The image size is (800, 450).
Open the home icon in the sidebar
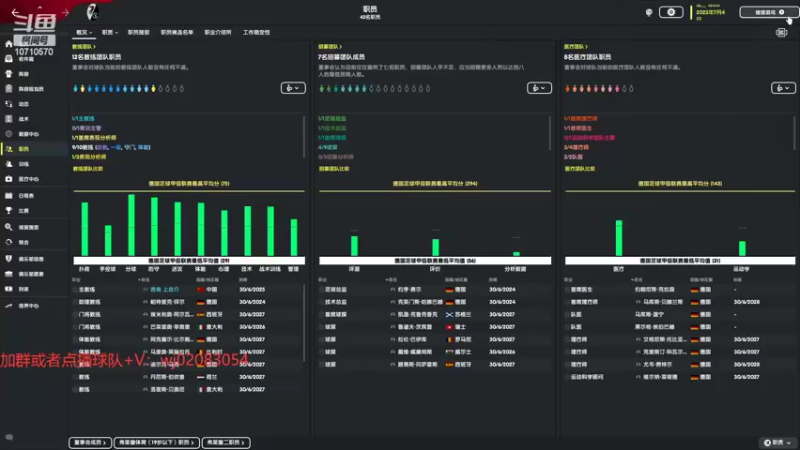9,44
